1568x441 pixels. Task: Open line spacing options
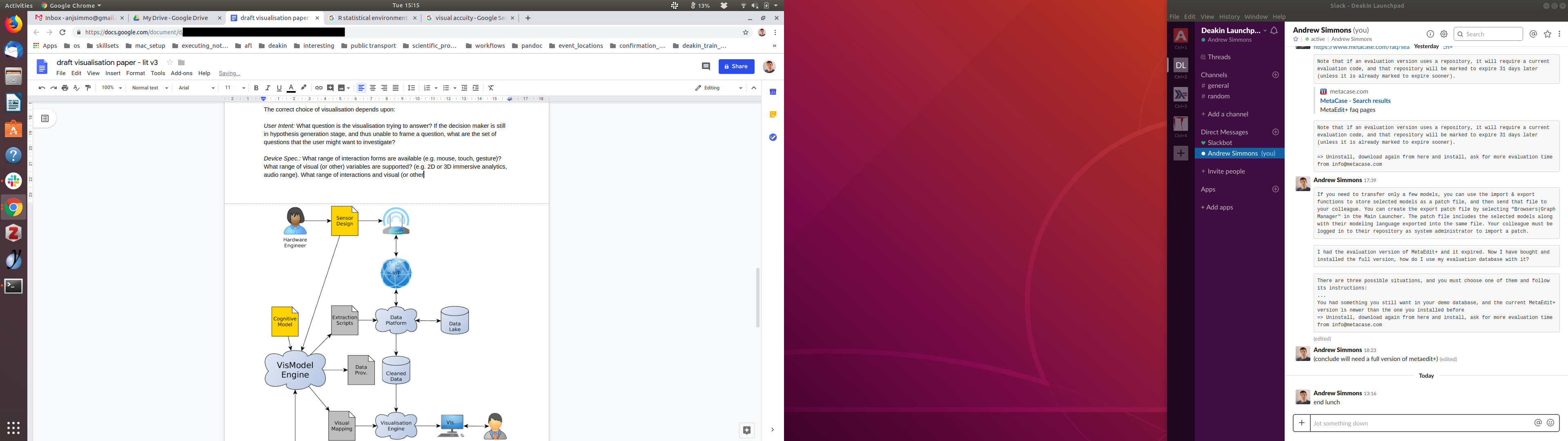412,88
